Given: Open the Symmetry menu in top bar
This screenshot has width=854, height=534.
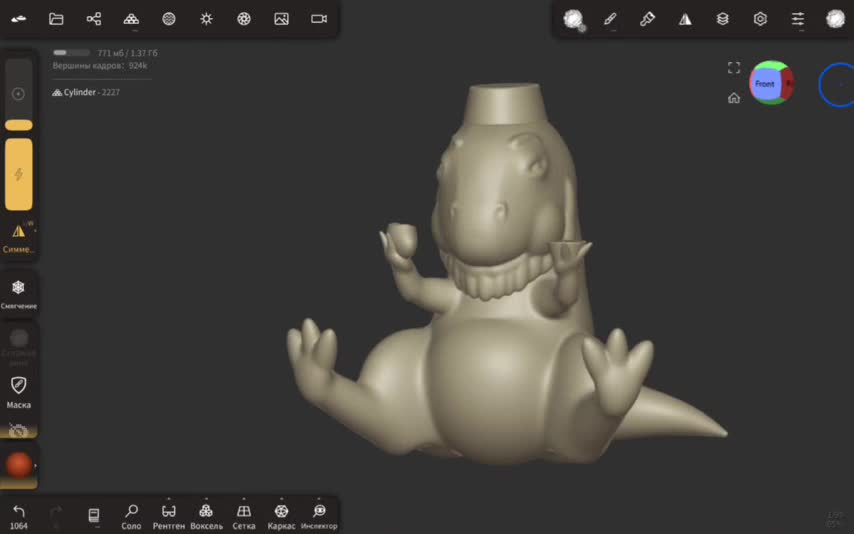Looking at the screenshot, I should (685, 19).
